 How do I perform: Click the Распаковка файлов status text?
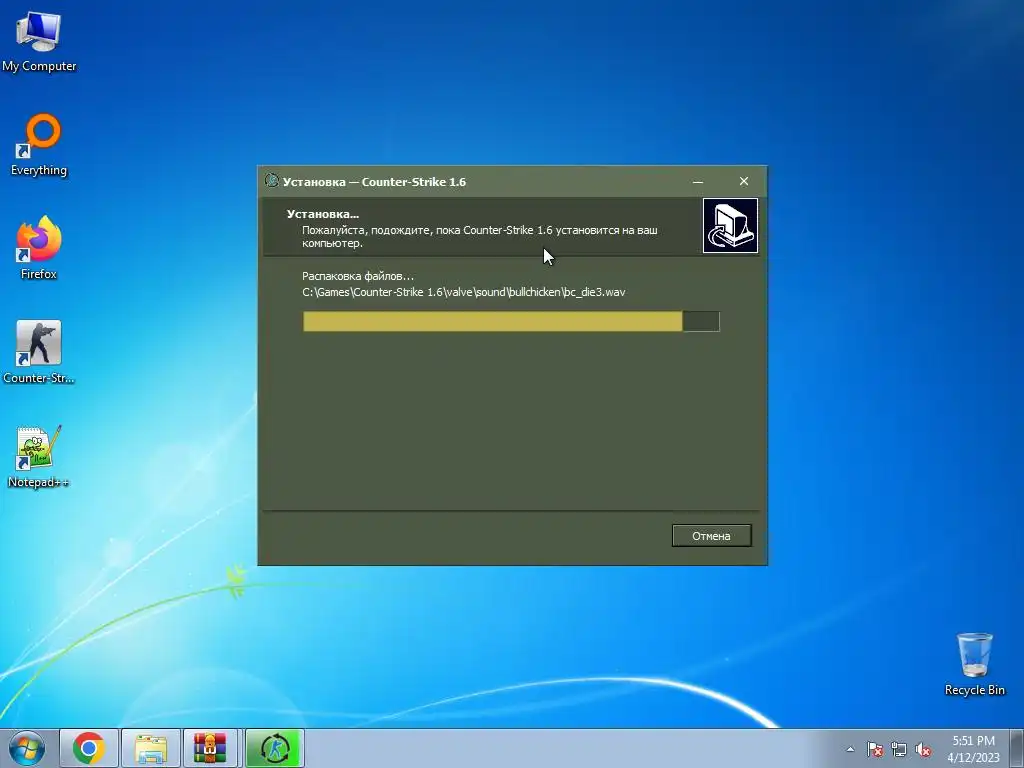[x=358, y=276]
